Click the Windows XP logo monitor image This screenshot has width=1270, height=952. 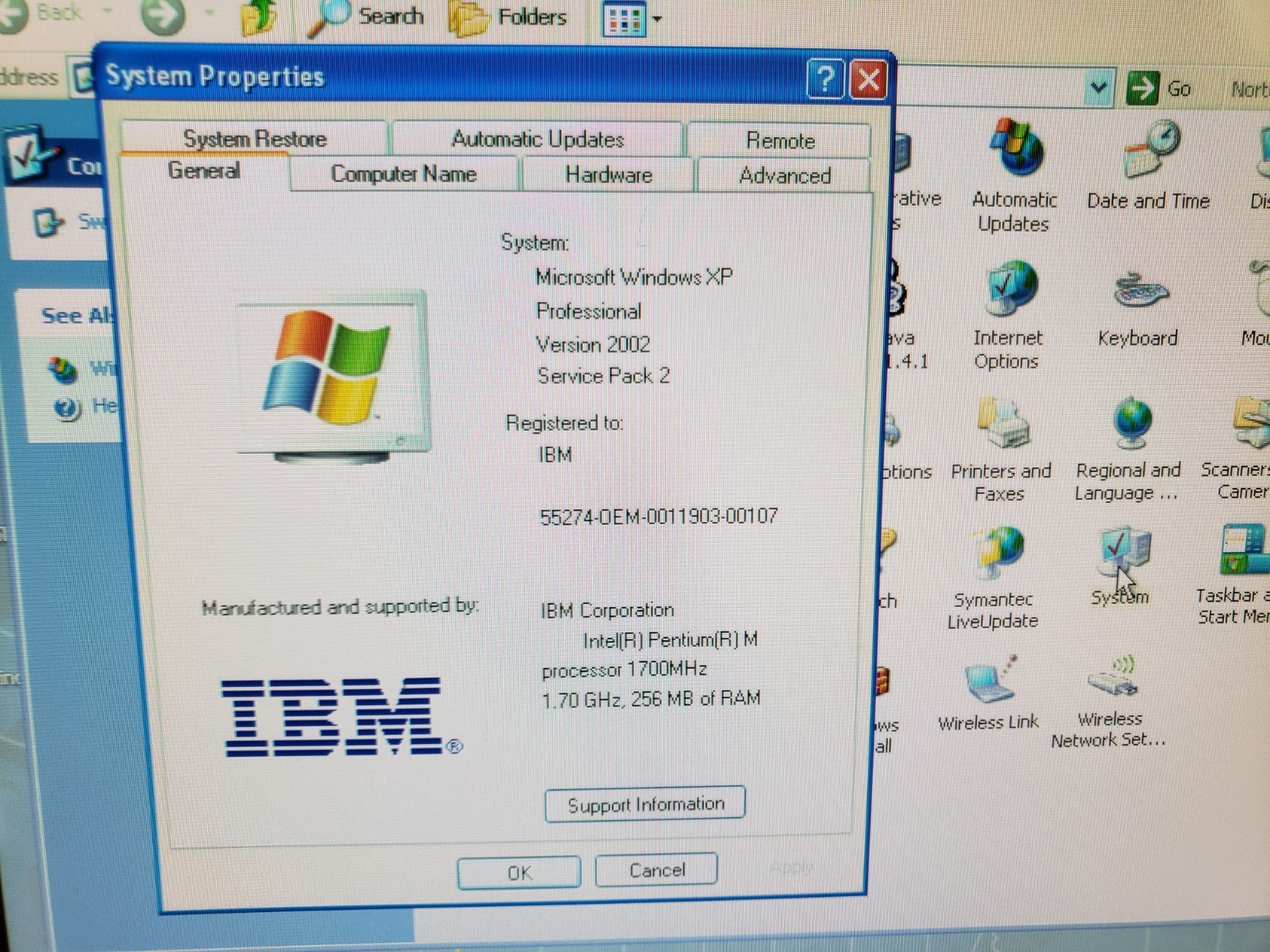(333, 378)
